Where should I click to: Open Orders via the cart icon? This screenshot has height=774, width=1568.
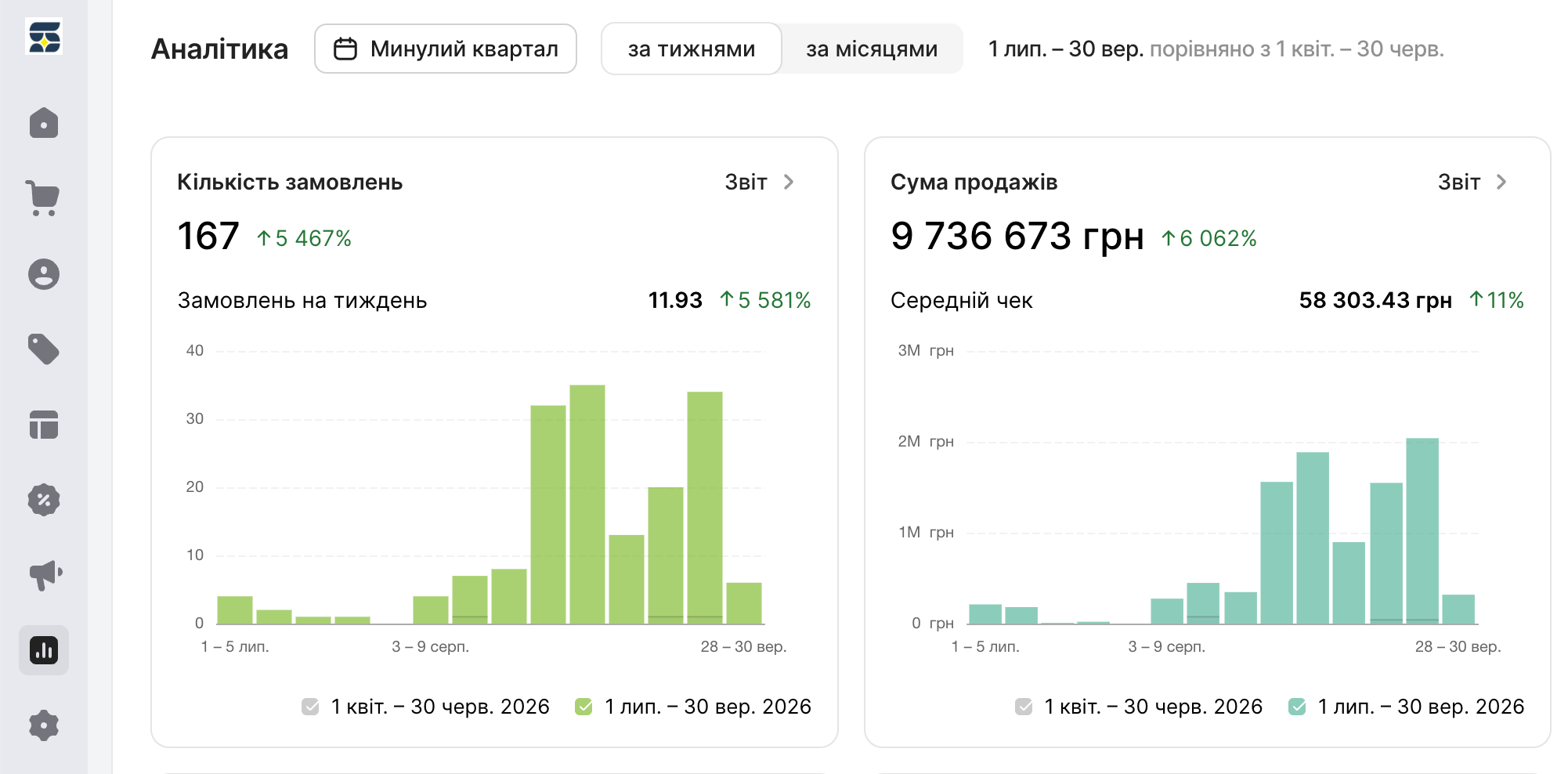click(x=43, y=198)
